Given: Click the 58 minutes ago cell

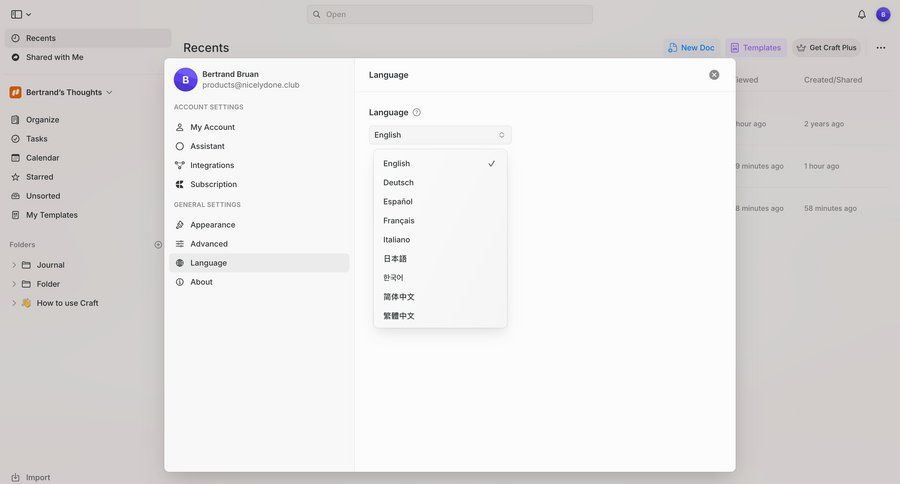Looking at the screenshot, I should pos(830,208).
